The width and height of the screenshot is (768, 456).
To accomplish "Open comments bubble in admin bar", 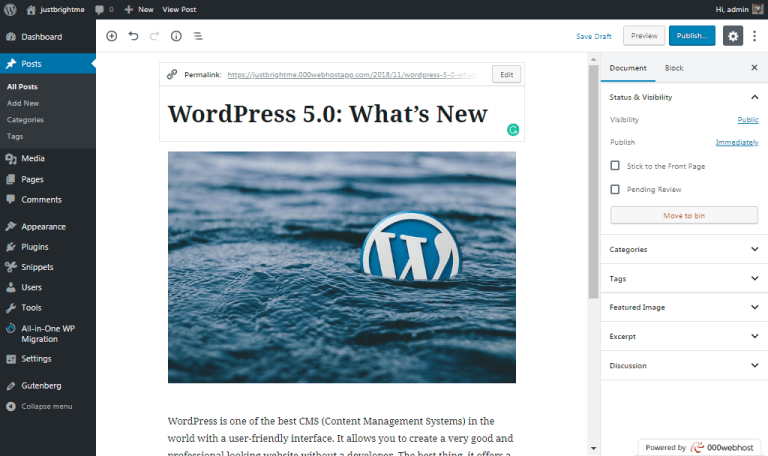I will 104,9.
